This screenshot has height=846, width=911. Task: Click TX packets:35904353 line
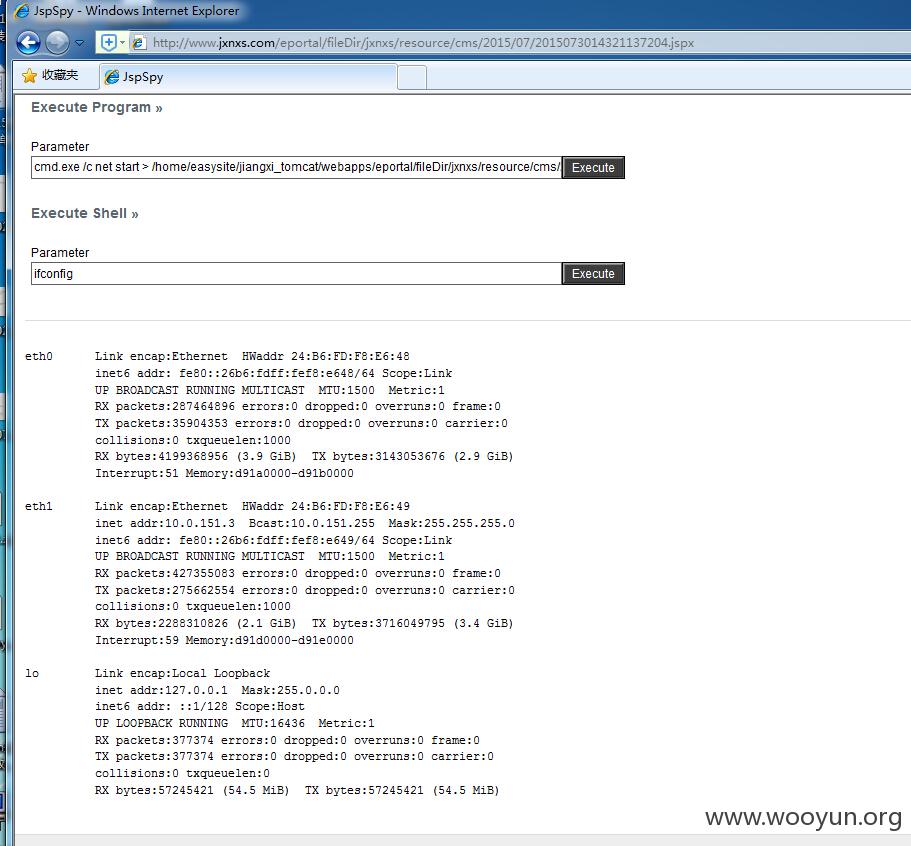(301, 423)
